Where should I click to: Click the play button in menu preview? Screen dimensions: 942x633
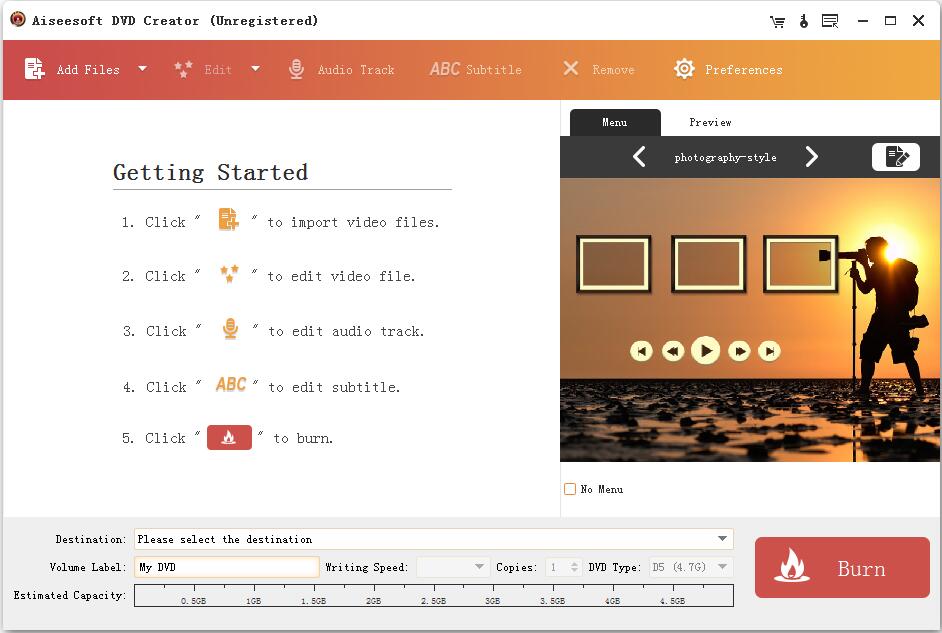(705, 350)
